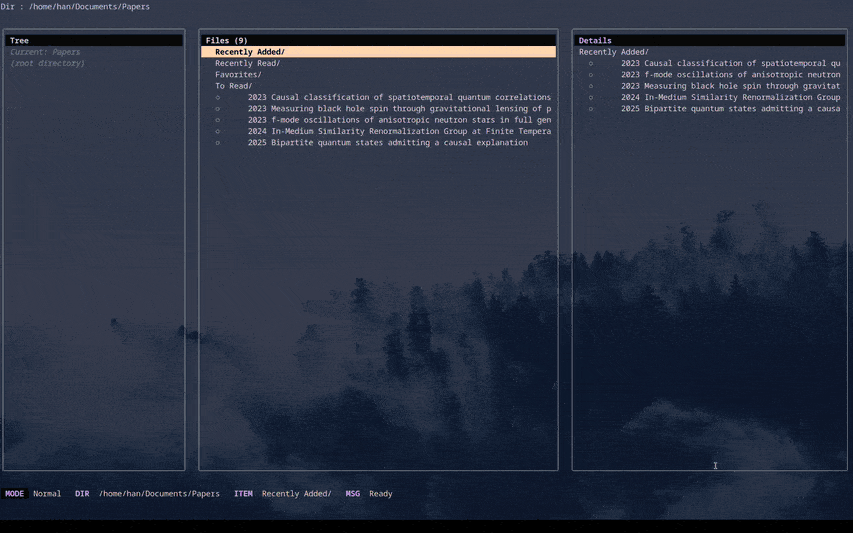Click the Dir path at the top

(75, 7)
